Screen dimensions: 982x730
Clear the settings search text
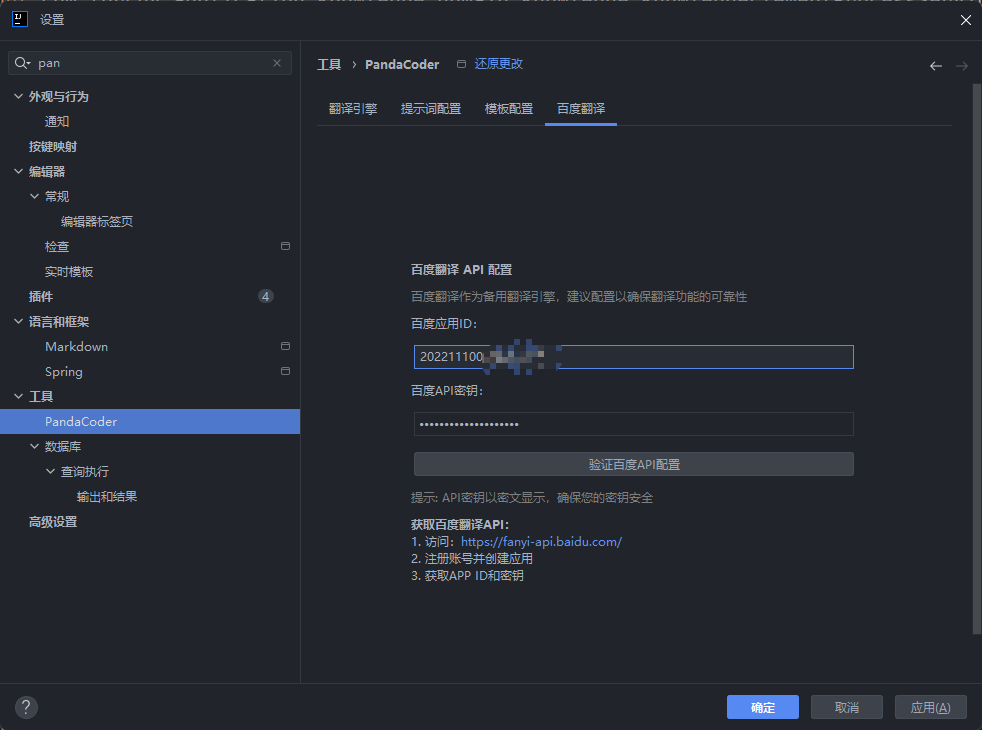277,63
